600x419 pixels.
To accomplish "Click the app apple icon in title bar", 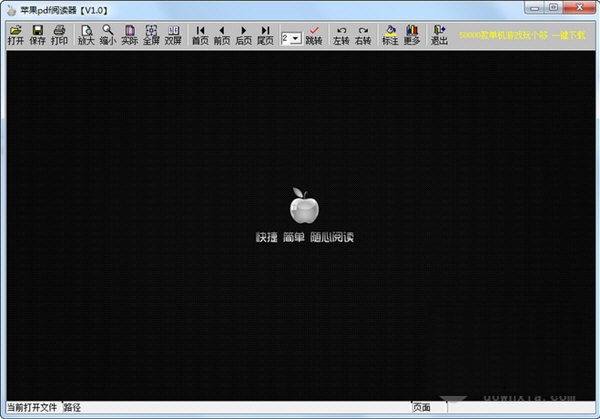I will pos(11,10).
